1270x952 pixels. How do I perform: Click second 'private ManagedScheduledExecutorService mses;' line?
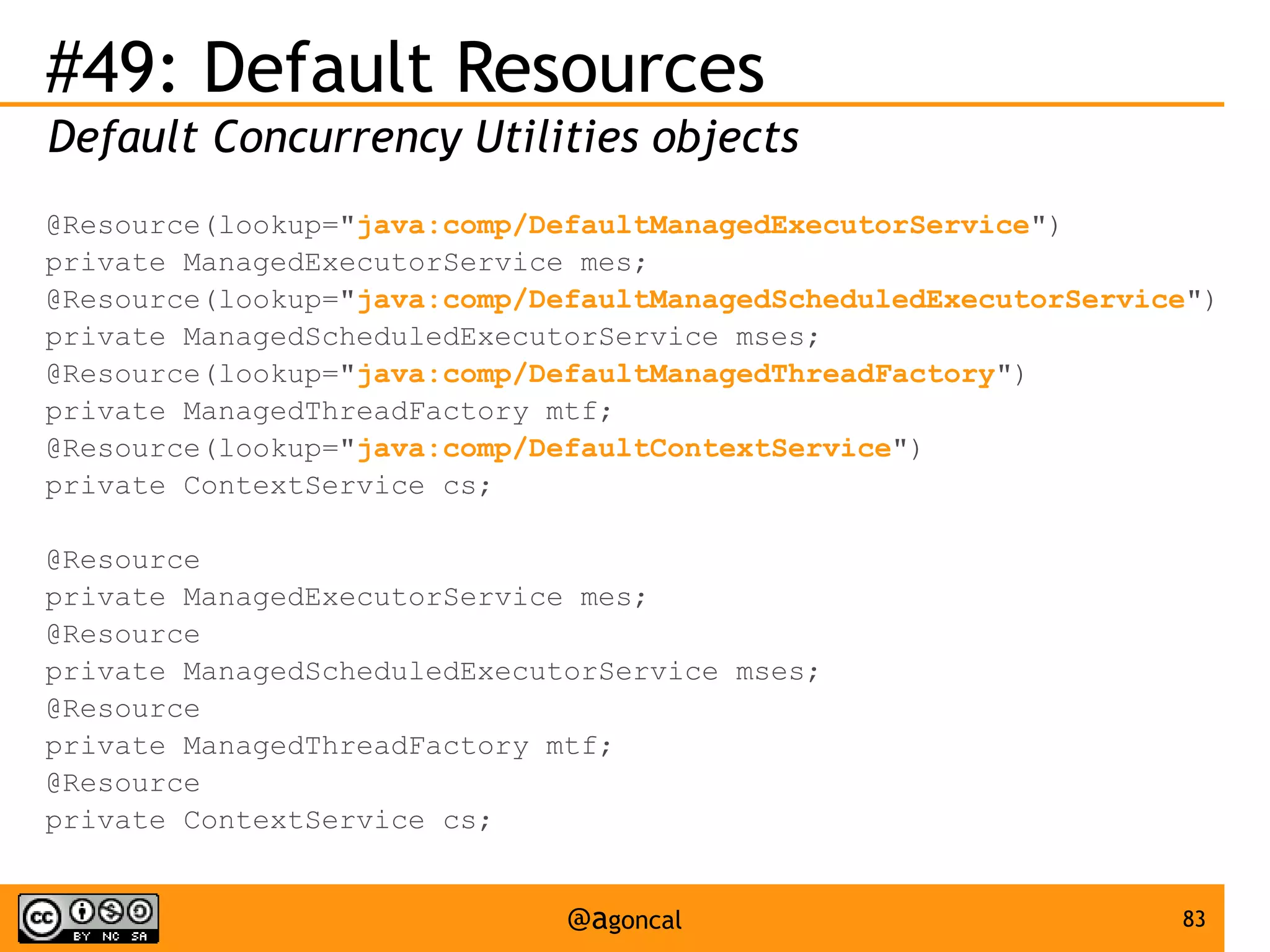coord(432,672)
